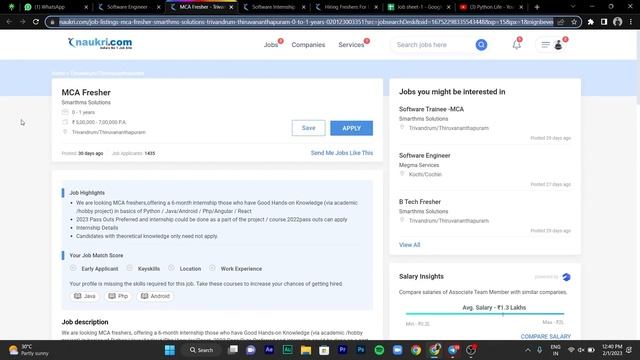The width and height of the screenshot is (640, 360).
Task: Open After Effects from the taskbar
Action: click(269, 350)
